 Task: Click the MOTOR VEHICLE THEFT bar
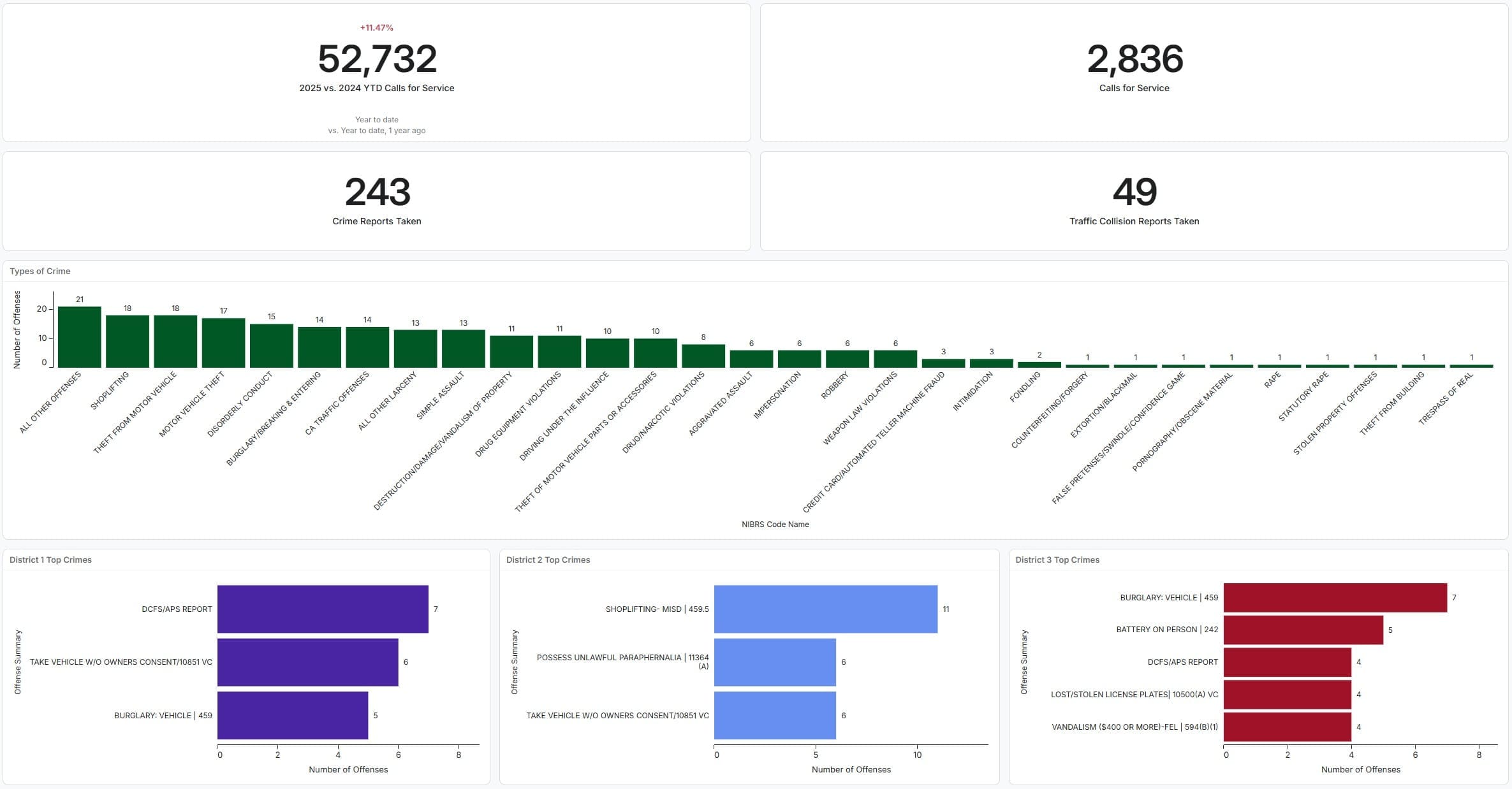pyautogui.click(x=223, y=343)
